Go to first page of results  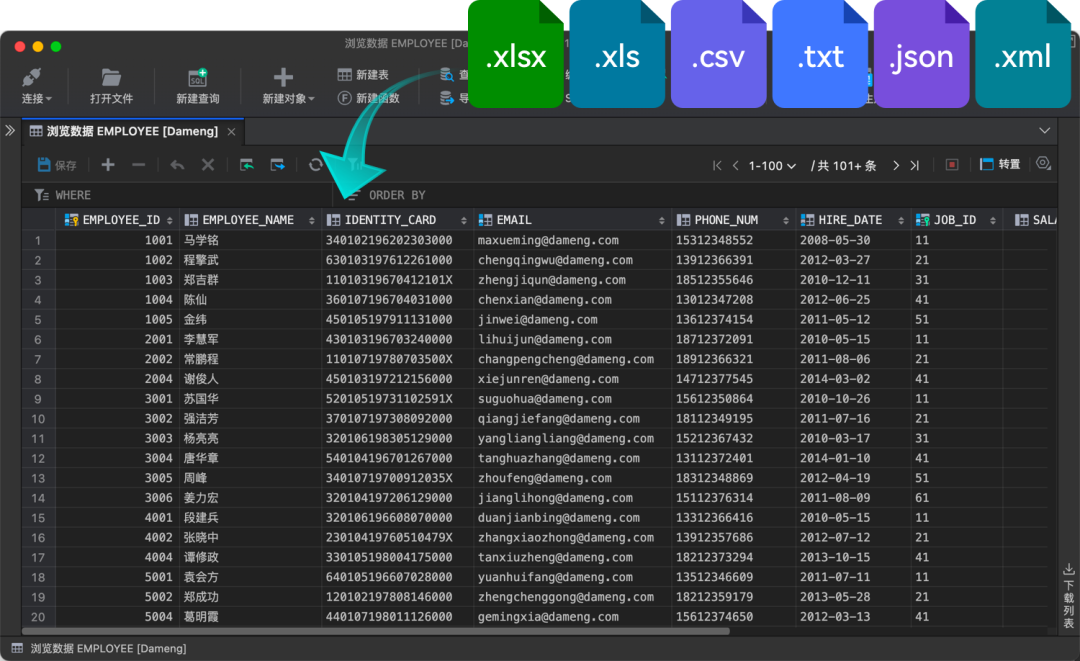click(x=717, y=165)
